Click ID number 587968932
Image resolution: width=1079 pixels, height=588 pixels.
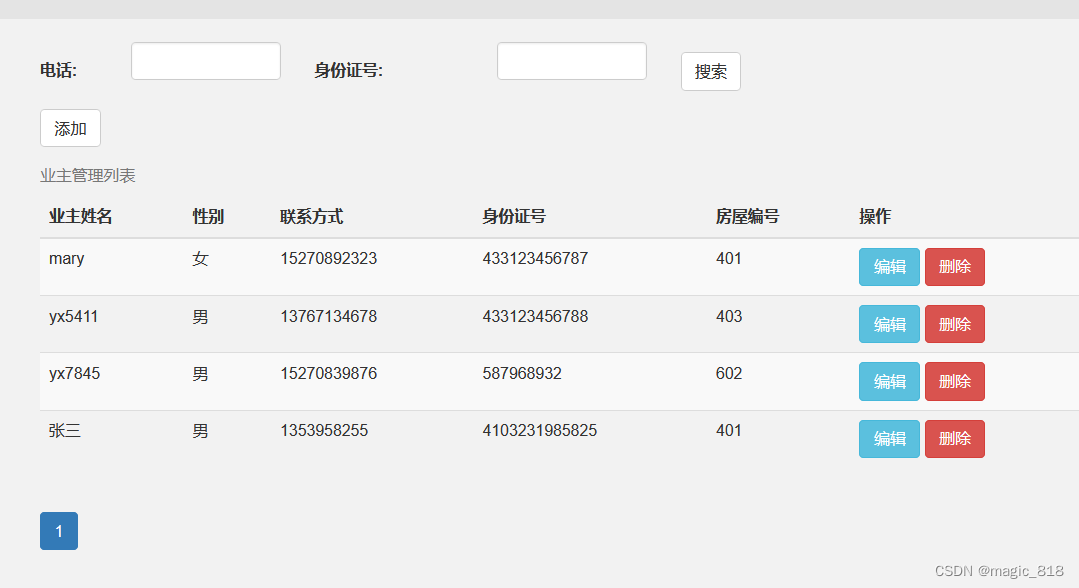(522, 373)
